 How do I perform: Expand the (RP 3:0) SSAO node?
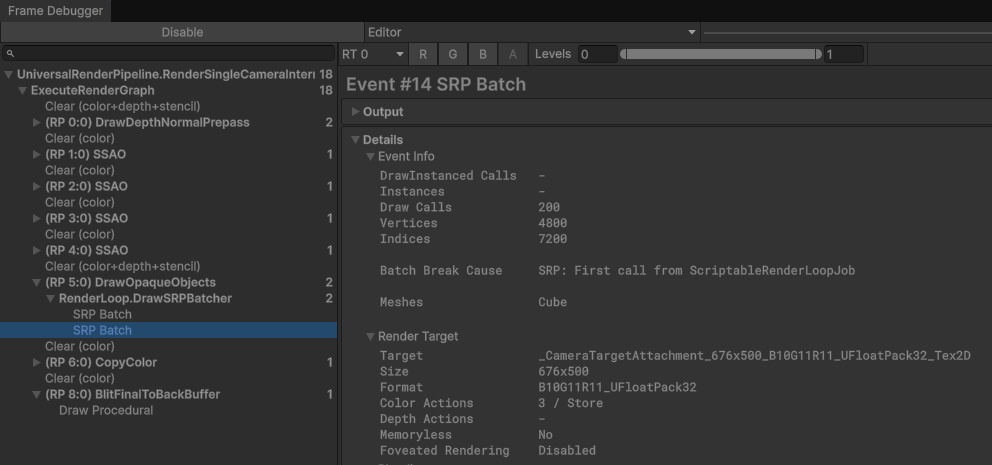tap(37, 218)
